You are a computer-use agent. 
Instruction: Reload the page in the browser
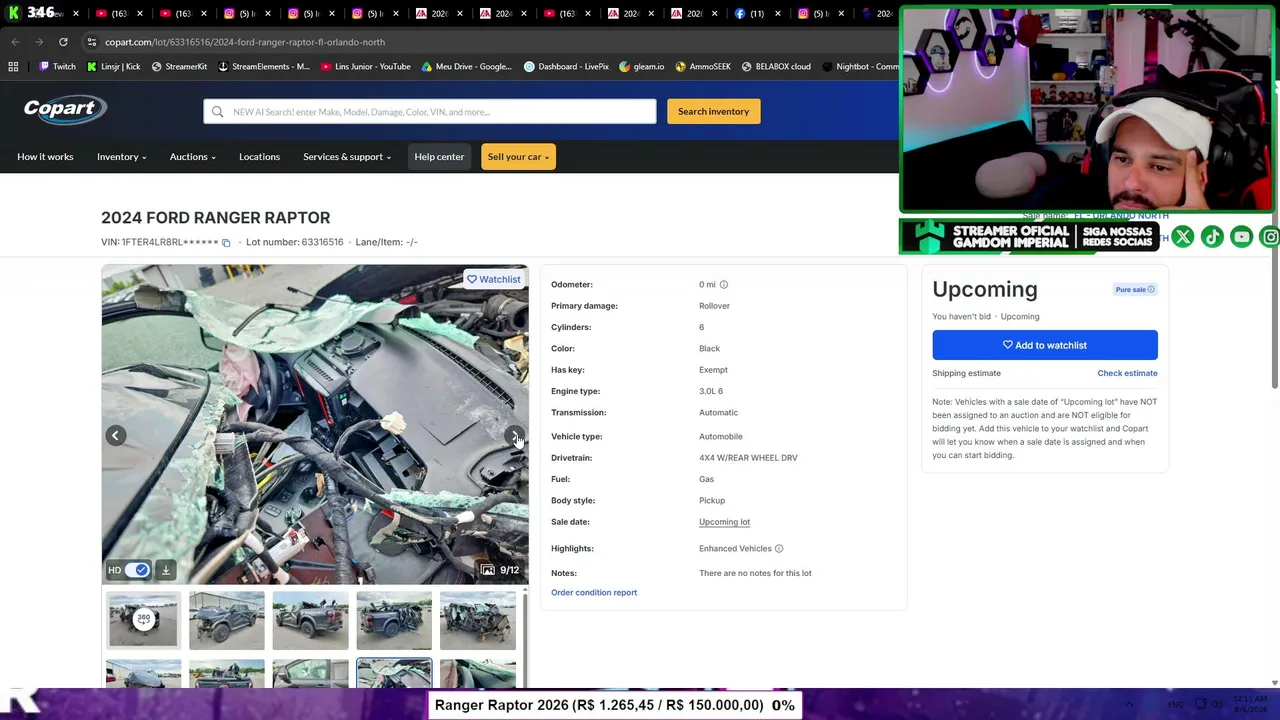(x=63, y=42)
